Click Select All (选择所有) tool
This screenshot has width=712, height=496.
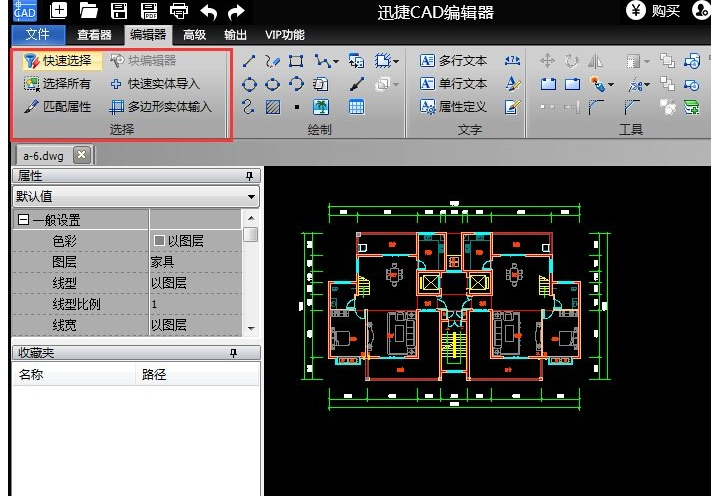pyautogui.click(x=58, y=84)
